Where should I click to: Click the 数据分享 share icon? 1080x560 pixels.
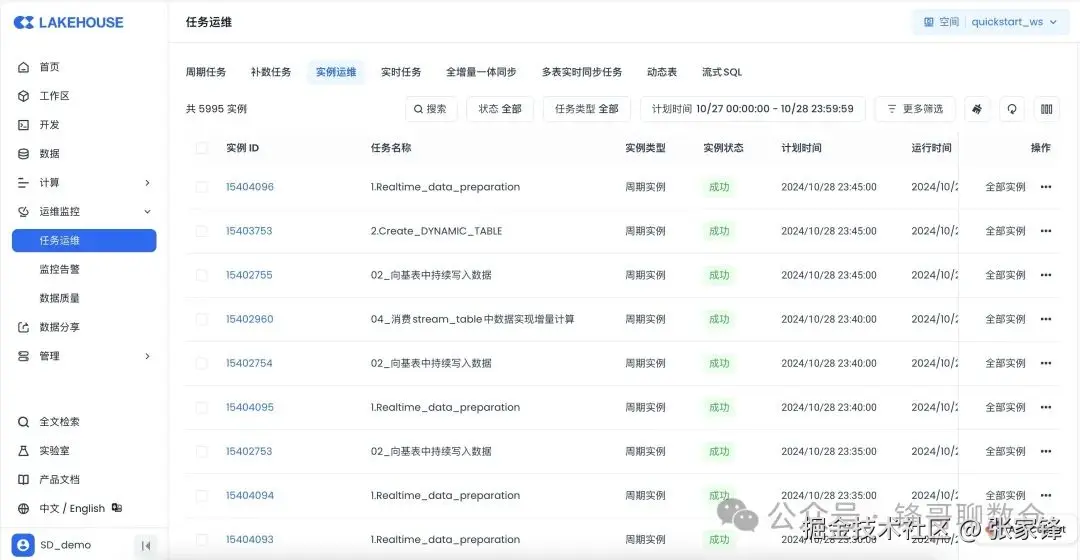tap(23, 327)
